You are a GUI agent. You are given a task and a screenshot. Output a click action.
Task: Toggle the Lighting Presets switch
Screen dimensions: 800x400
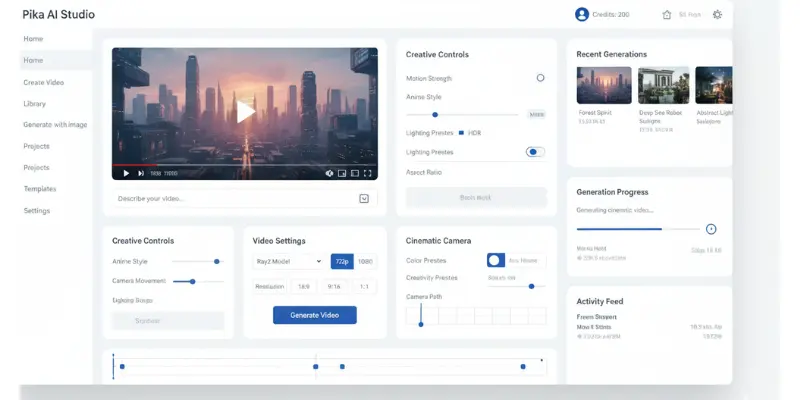535,152
